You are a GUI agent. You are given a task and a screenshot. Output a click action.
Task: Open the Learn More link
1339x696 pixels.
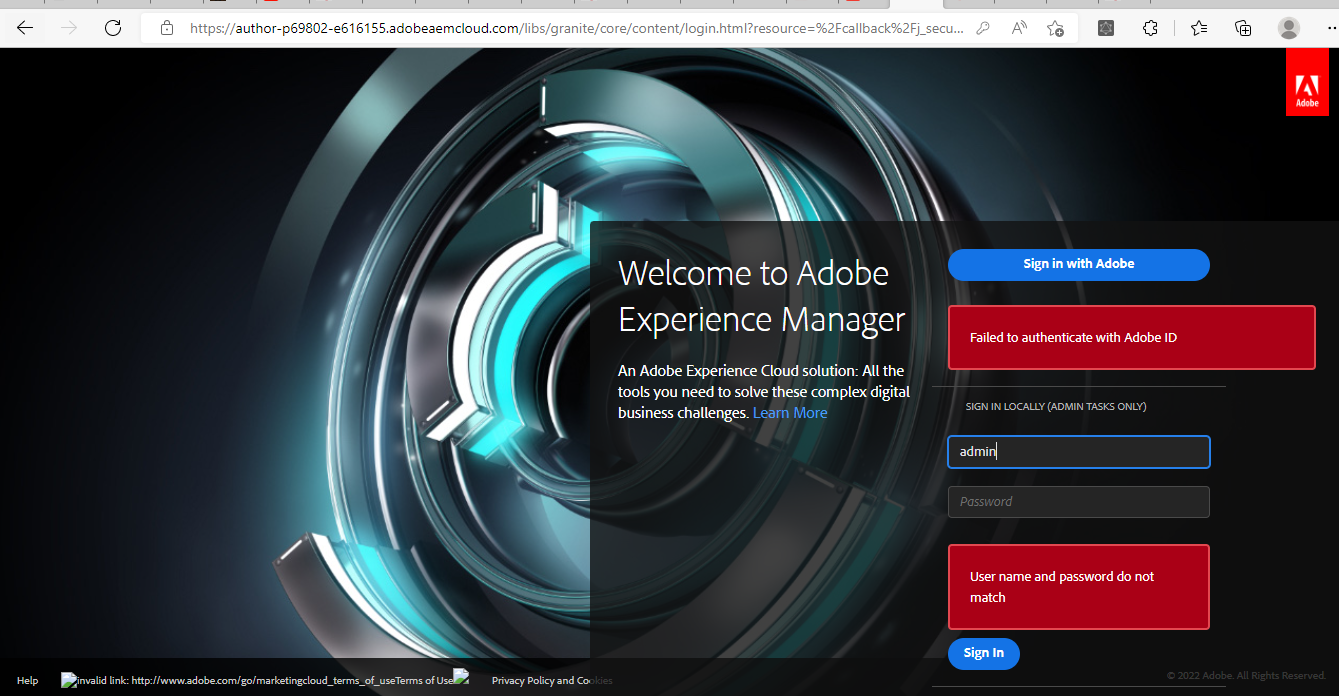click(790, 412)
